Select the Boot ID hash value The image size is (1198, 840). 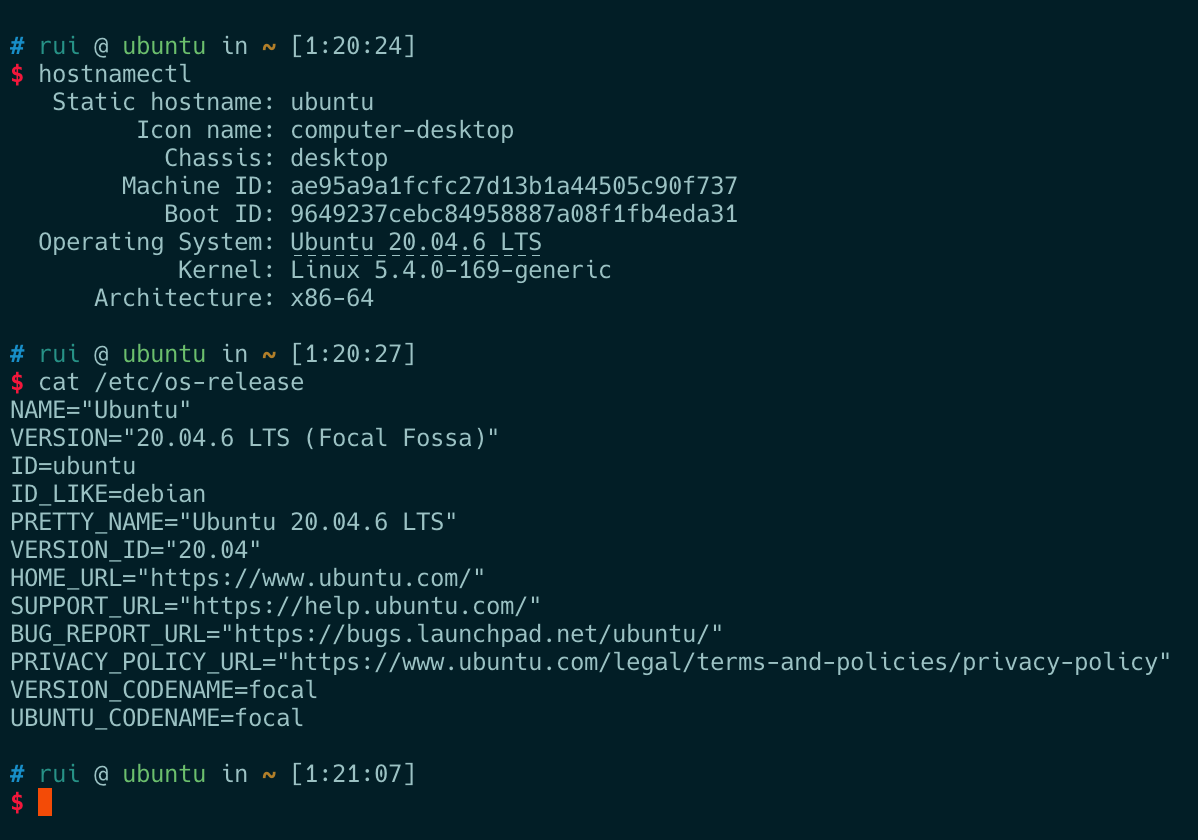pos(514,214)
